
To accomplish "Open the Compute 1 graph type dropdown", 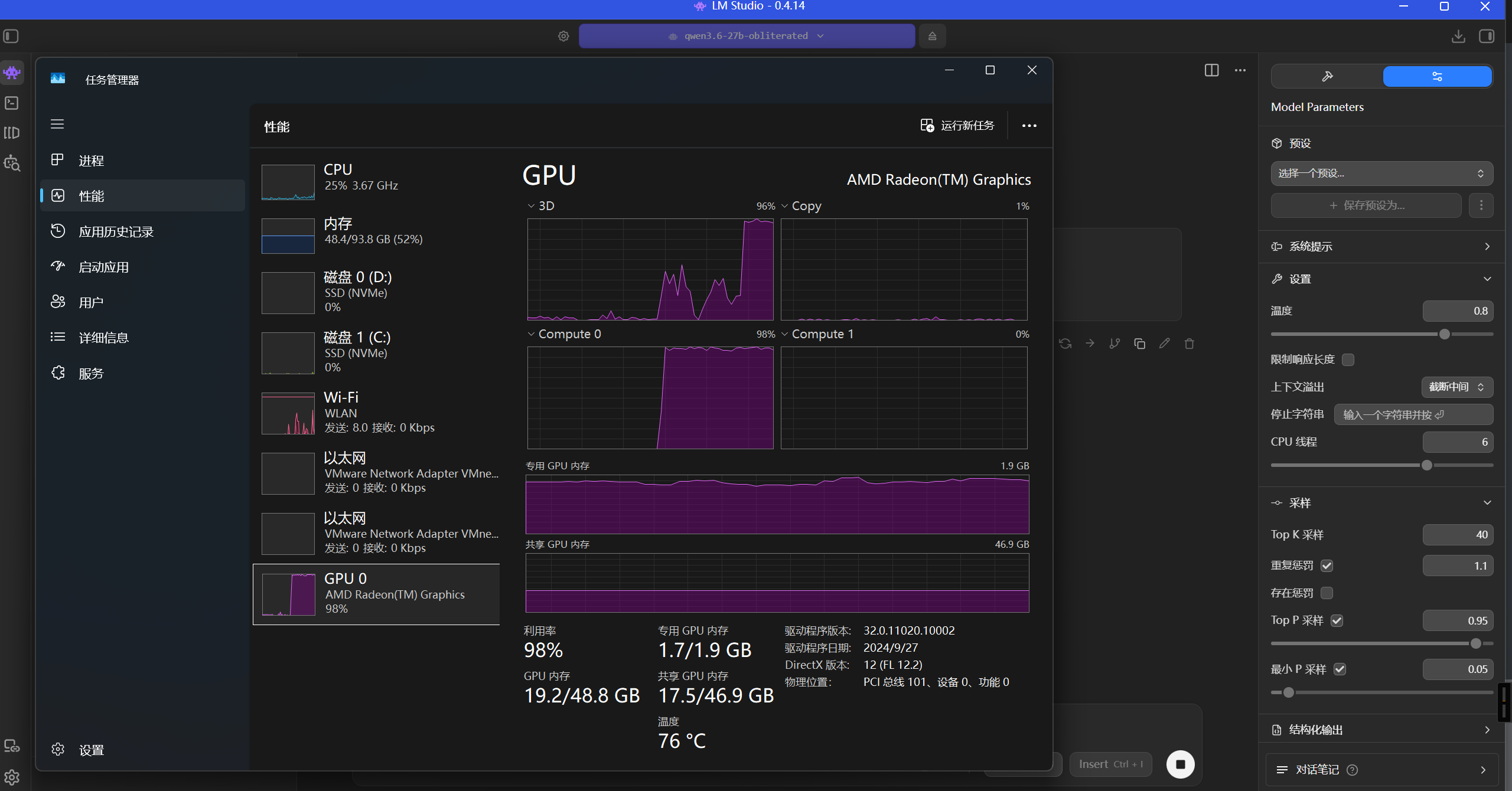I will coord(818,334).
